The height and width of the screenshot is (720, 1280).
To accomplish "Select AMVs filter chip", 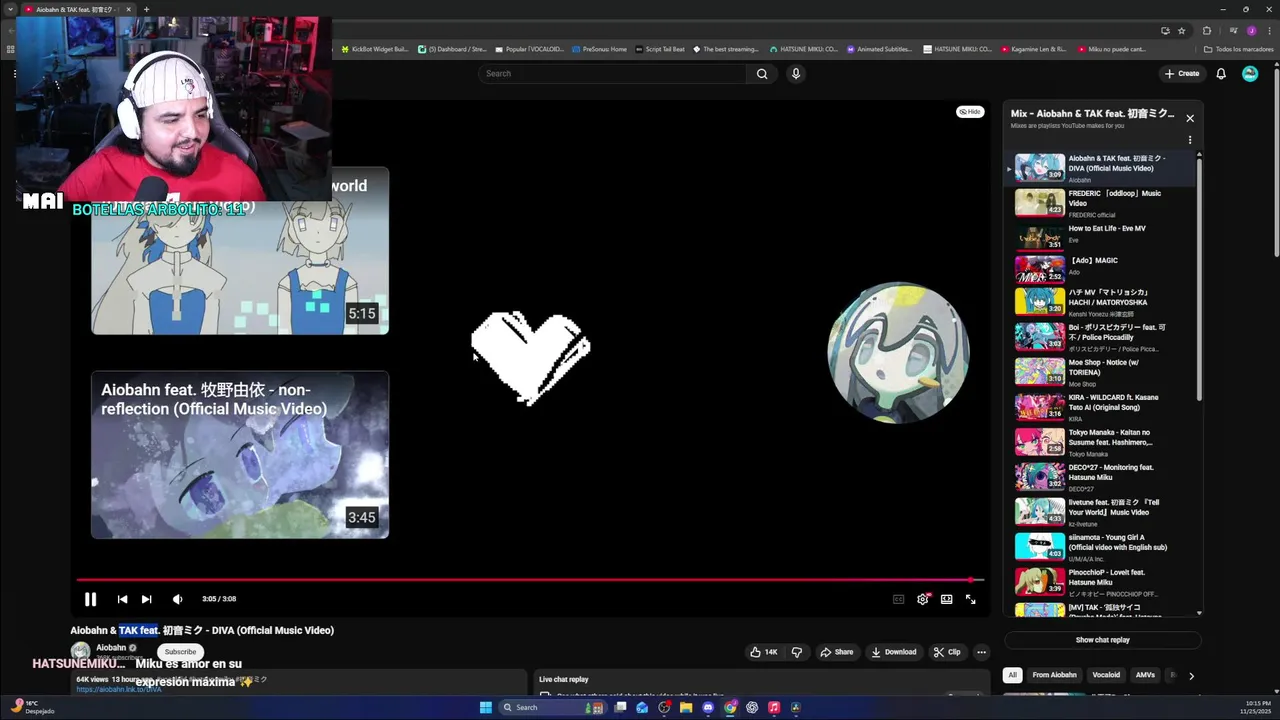I will pyautogui.click(x=1145, y=675).
